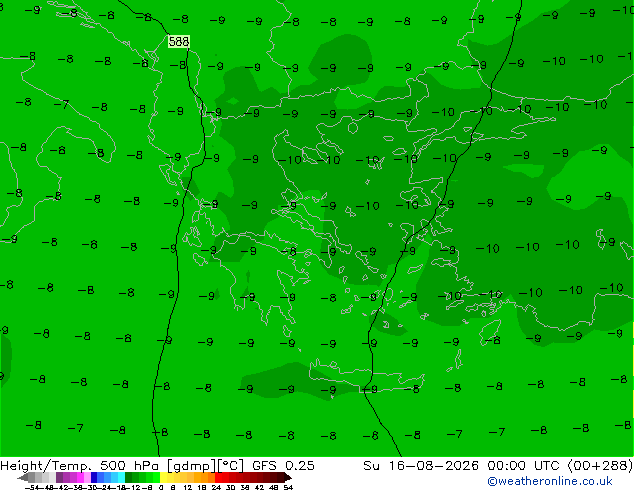Click the magenta legend swatch
This screenshot has height=490, width=634.
coord(80,477)
